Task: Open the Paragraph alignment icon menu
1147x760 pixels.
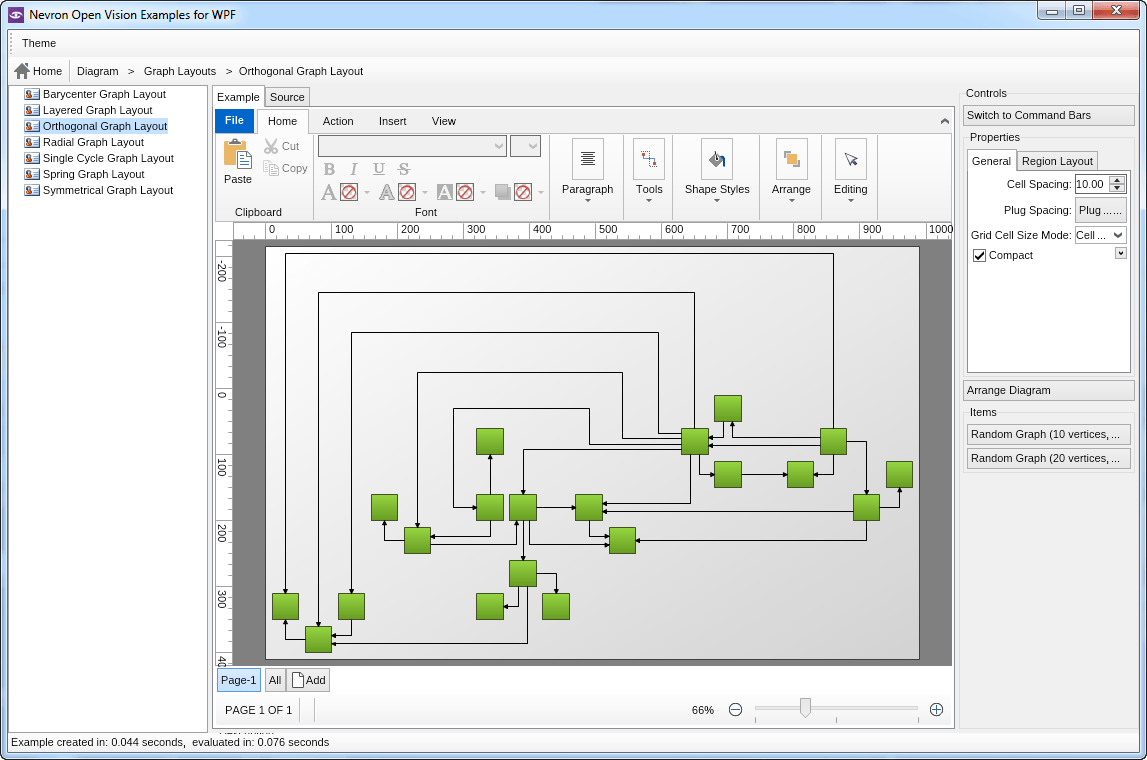Action: [587, 158]
